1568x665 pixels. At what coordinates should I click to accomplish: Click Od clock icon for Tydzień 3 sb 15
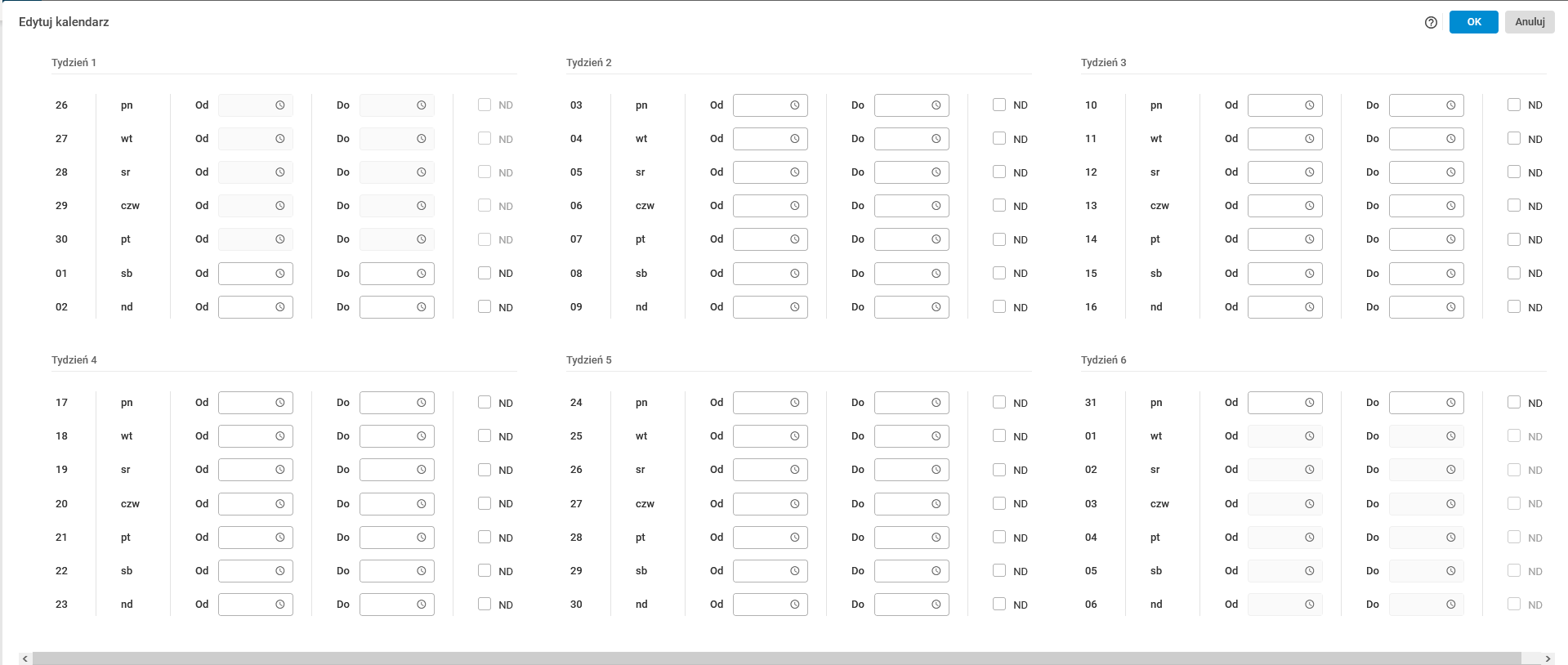pyautogui.click(x=1310, y=274)
